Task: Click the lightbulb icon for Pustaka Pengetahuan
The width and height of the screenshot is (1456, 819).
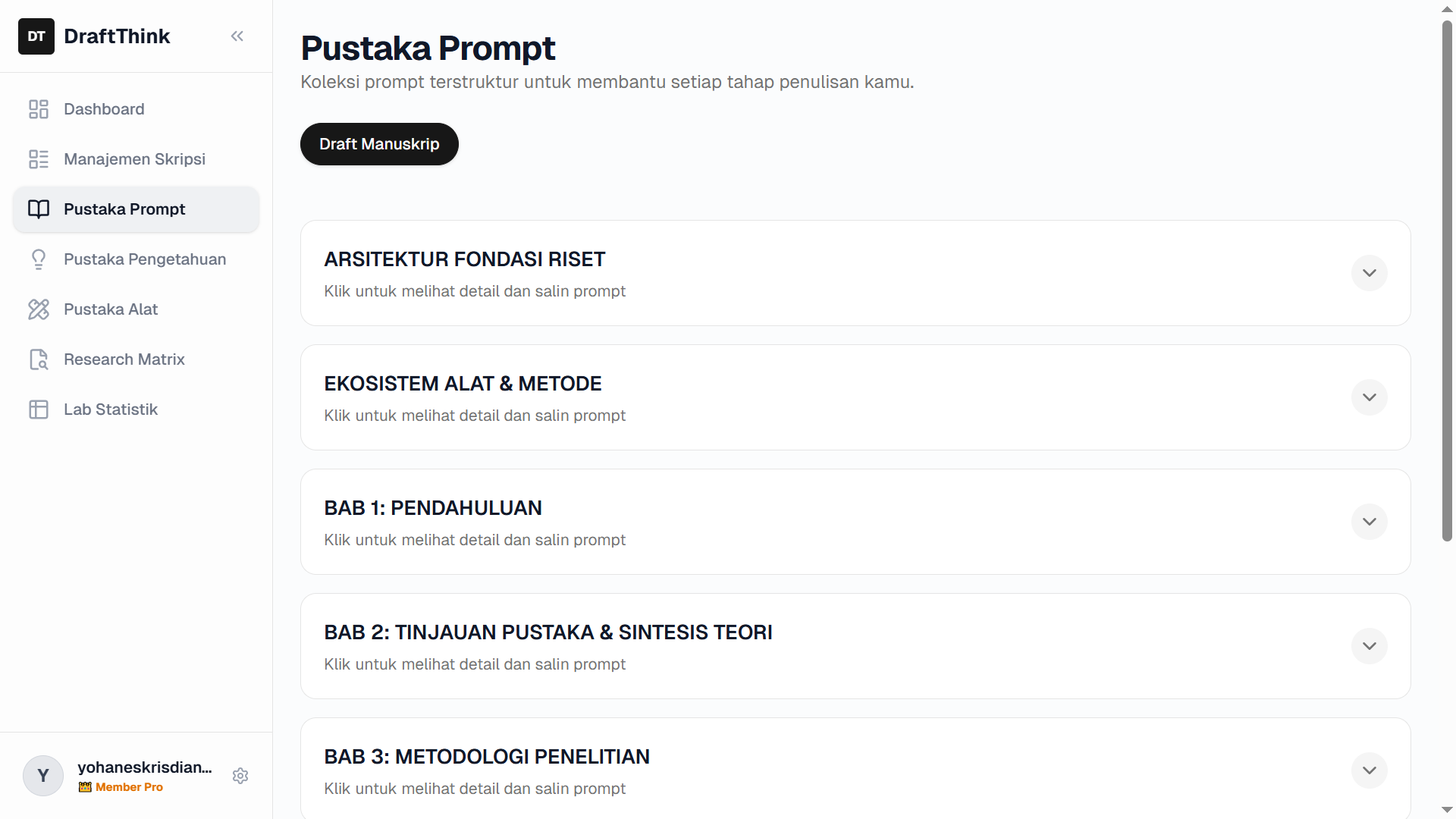Action: click(39, 259)
